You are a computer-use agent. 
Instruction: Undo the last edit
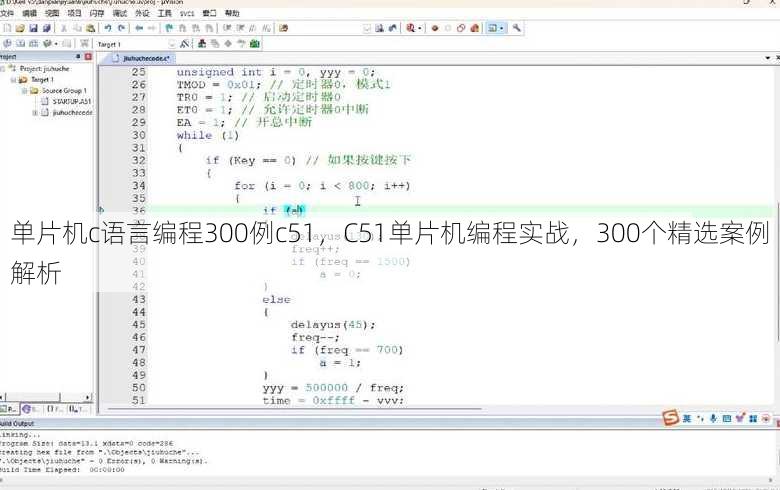108,28
